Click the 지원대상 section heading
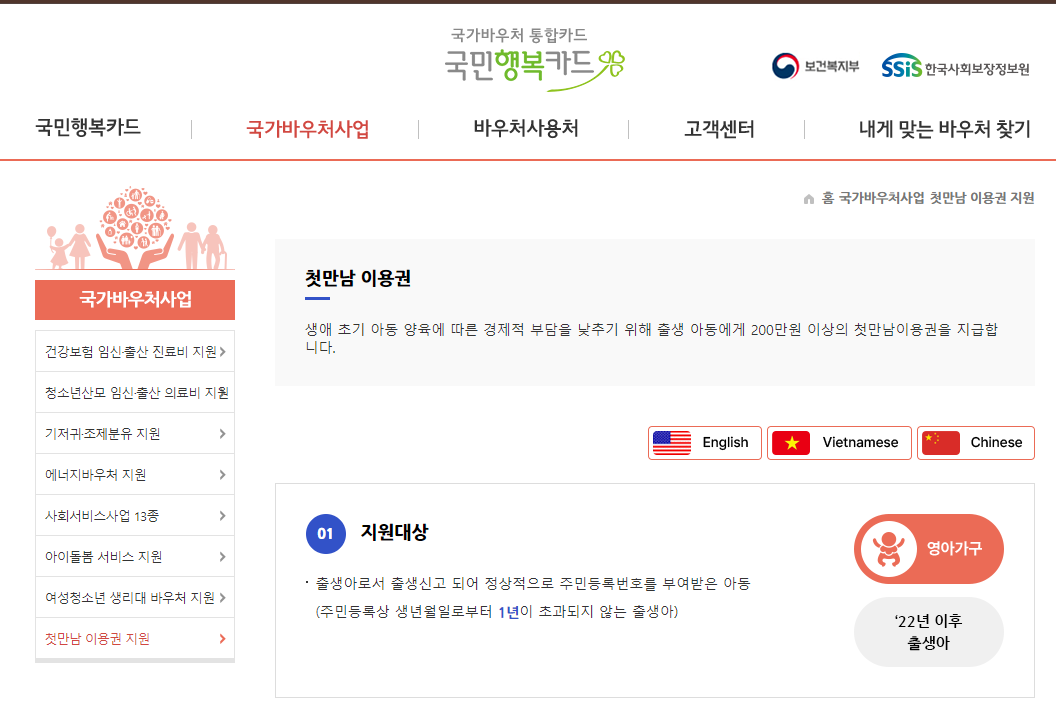1056x711 pixels. [x=394, y=533]
